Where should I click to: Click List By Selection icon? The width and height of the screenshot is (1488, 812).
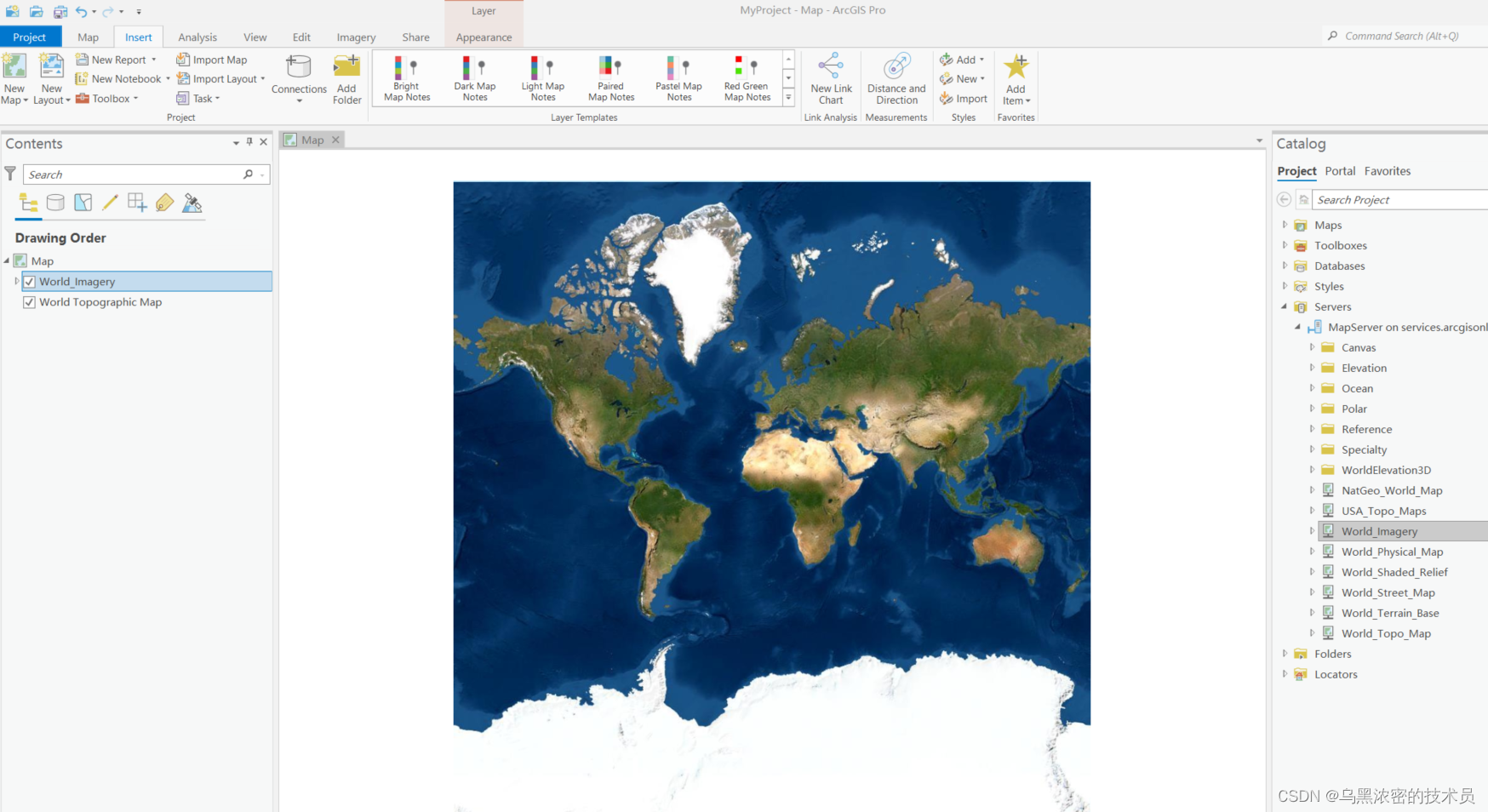pos(83,203)
